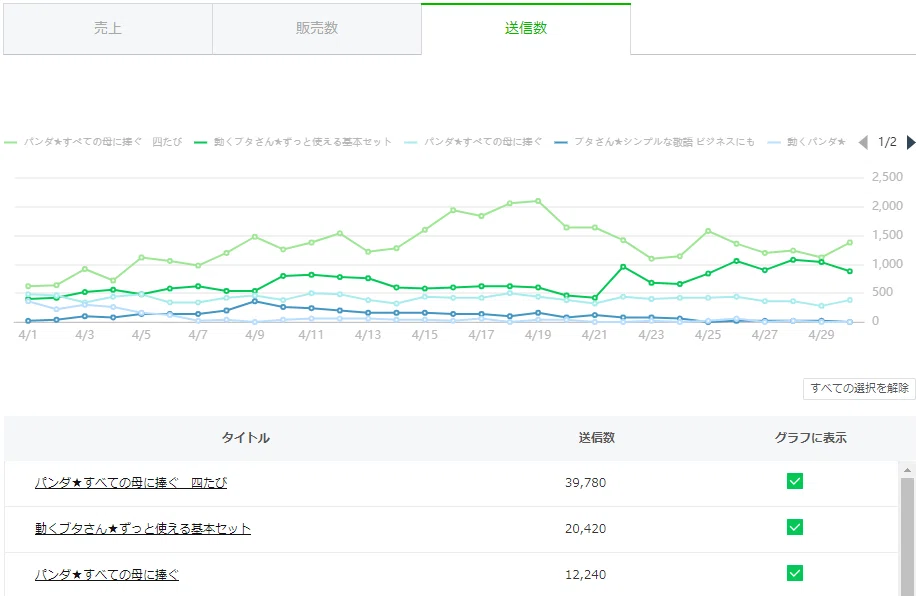
Task: Go to previous legend page arrow
Action: (863, 142)
